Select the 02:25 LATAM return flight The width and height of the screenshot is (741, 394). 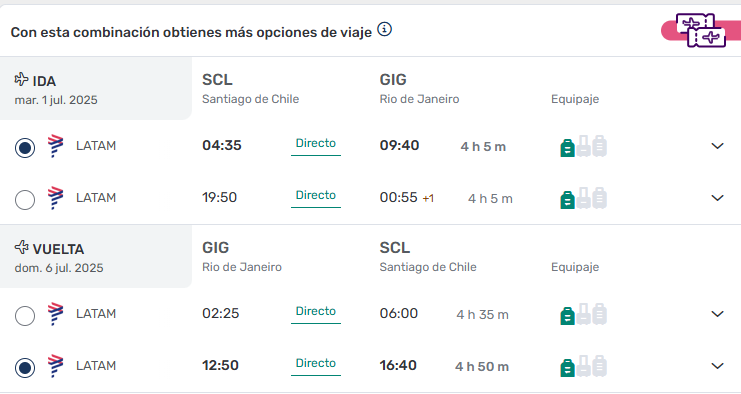(x=25, y=316)
